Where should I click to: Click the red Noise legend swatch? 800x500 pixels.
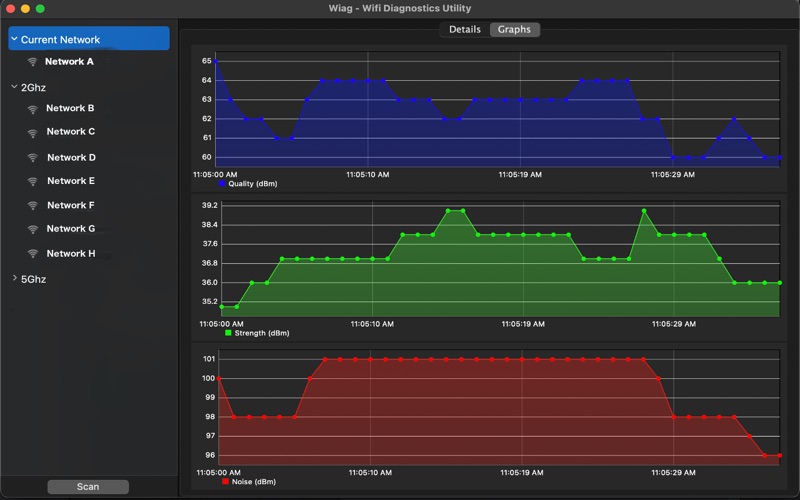click(226, 482)
